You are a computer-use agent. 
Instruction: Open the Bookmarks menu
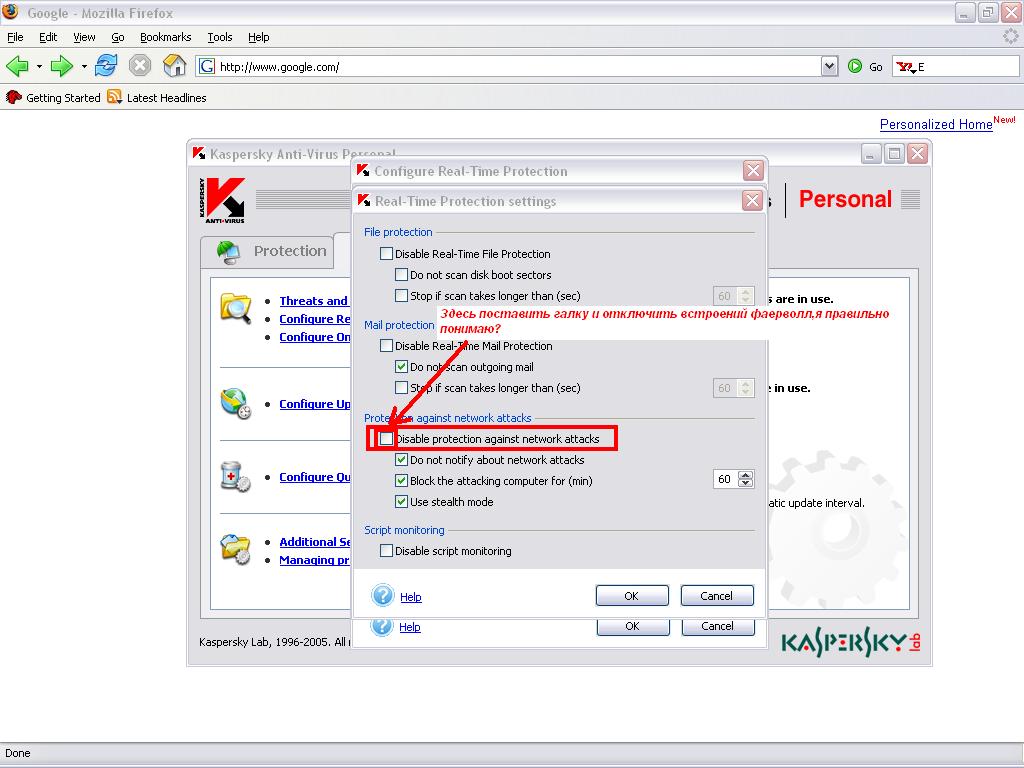click(x=165, y=37)
